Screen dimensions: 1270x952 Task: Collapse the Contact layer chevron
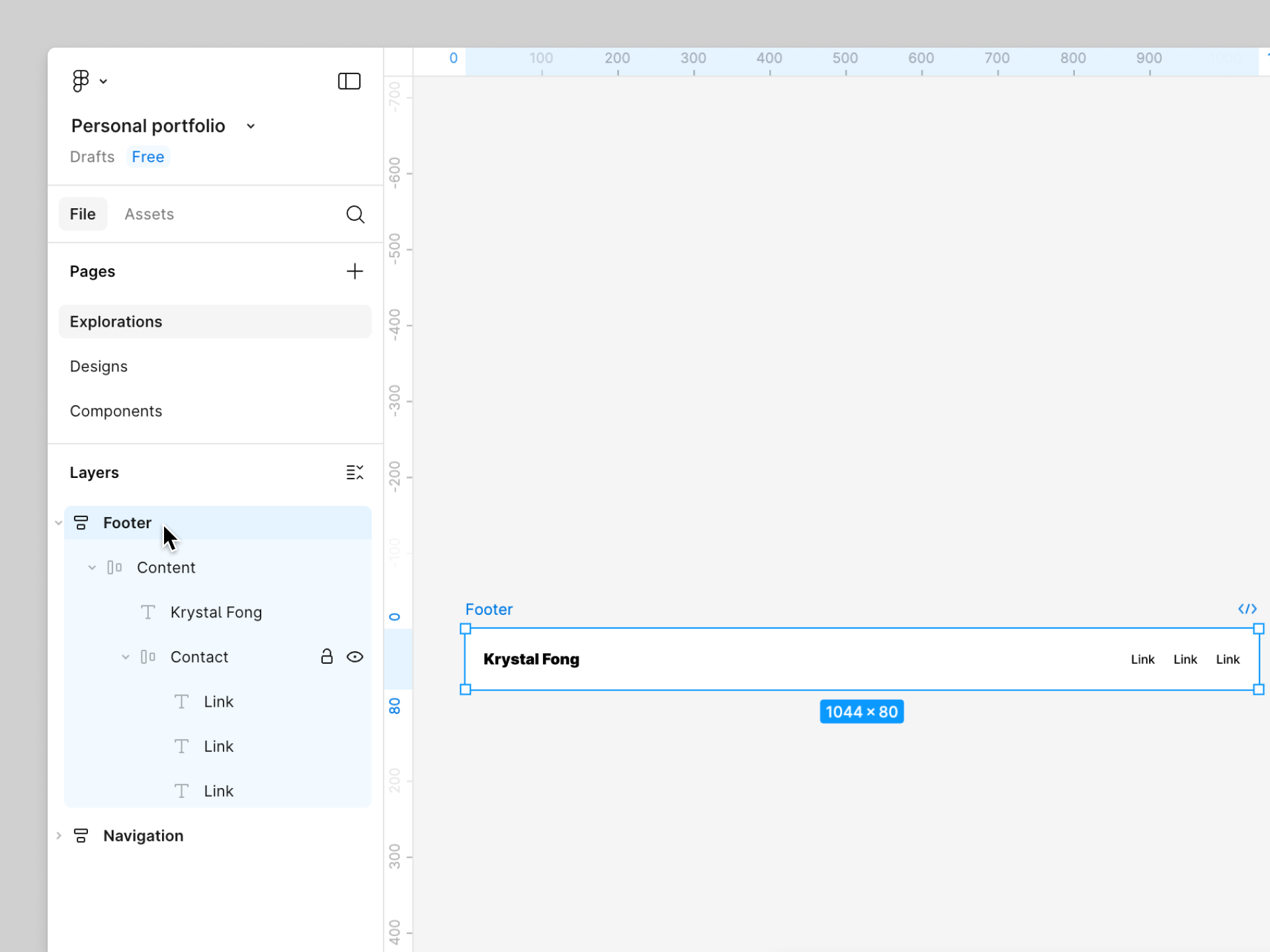coord(126,656)
